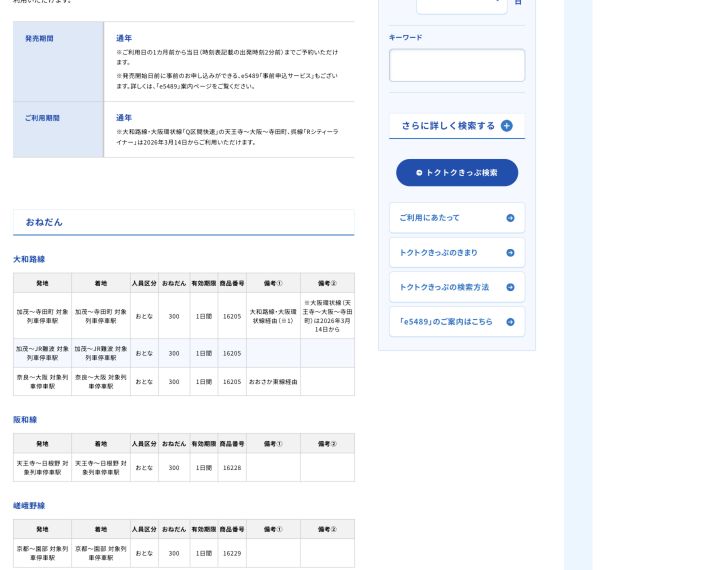Open the トクトクきっぷのきまり link
Image resolution: width=725 pixels, height=570 pixels.
[457, 252]
